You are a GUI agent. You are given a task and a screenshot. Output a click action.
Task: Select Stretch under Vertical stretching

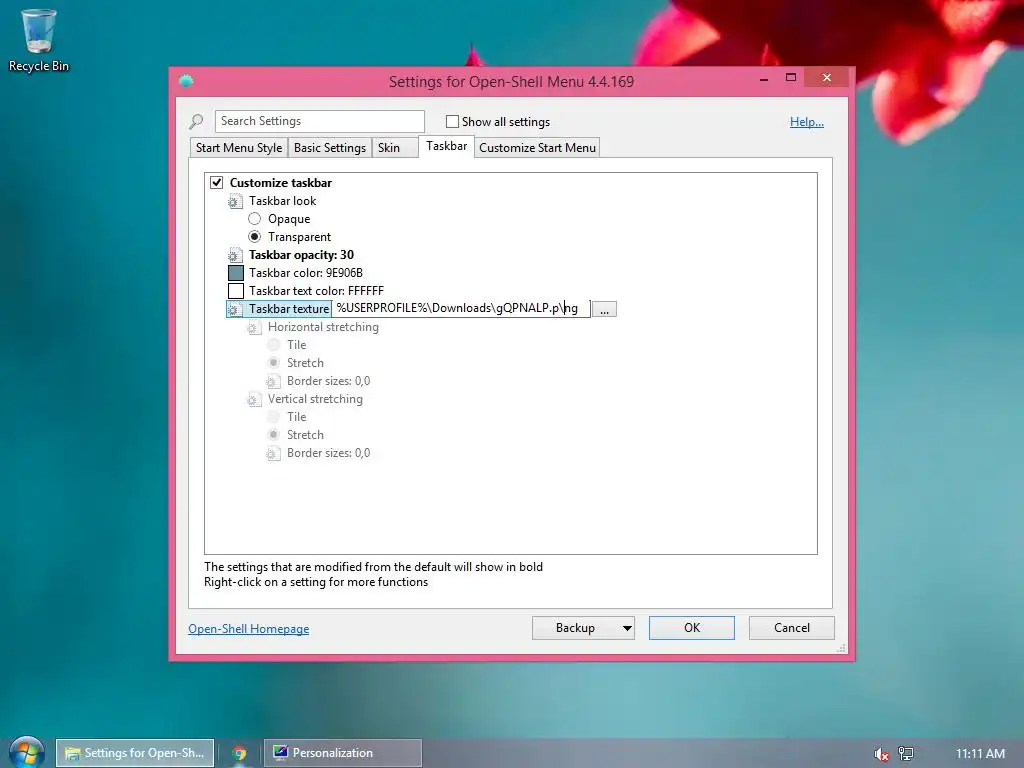tap(274, 435)
